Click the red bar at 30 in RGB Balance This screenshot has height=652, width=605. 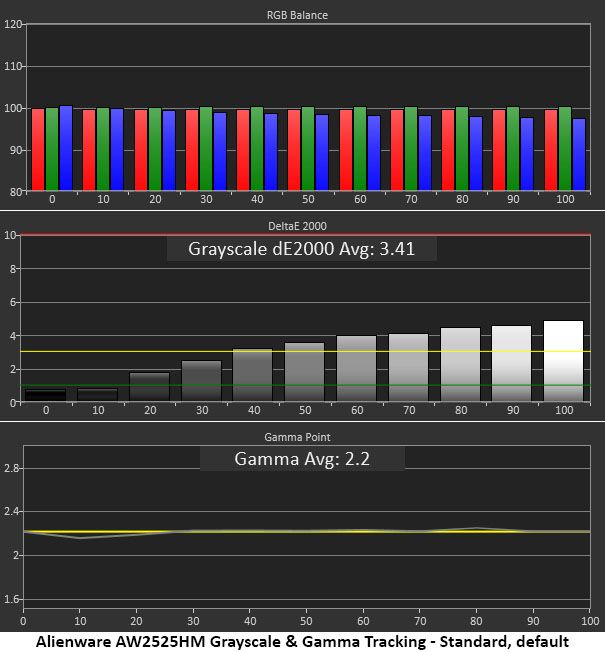192,150
